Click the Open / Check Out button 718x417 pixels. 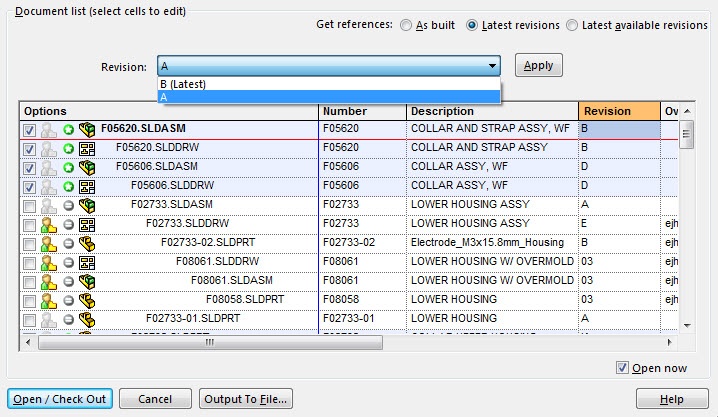click(x=60, y=399)
